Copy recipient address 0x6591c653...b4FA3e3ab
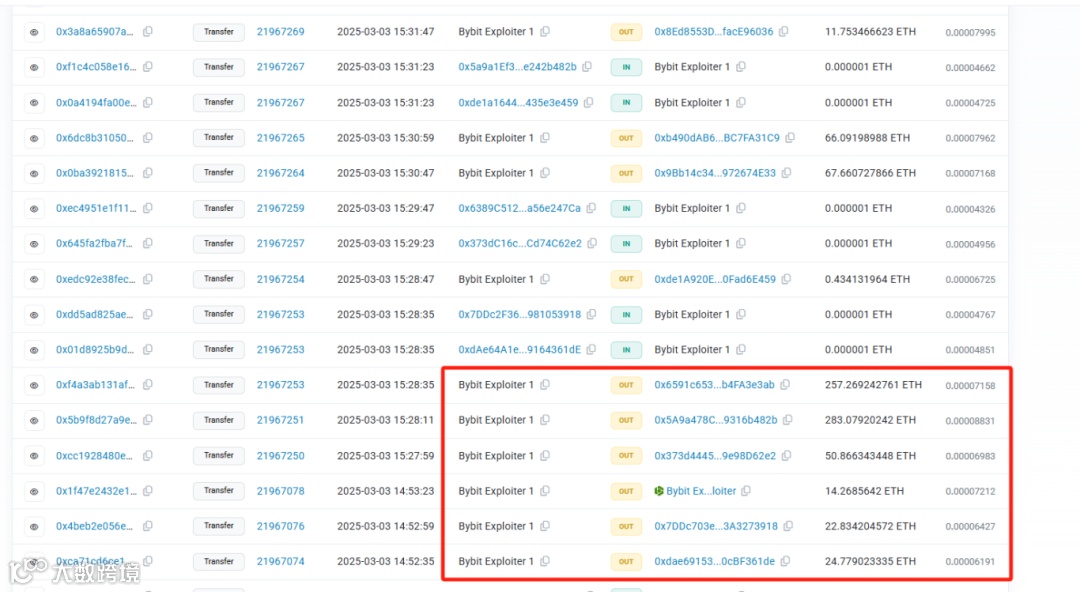This screenshot has height=592, width=1080. pos(785,385)
